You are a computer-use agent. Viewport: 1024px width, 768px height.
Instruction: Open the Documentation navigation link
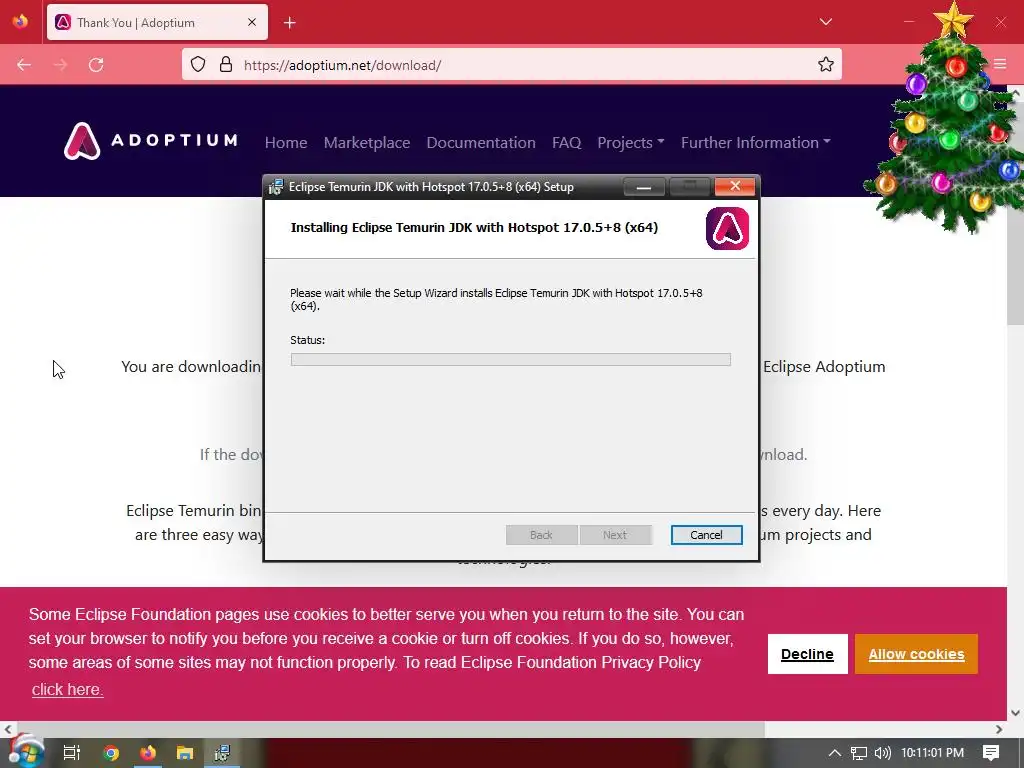tap(481, 142)
